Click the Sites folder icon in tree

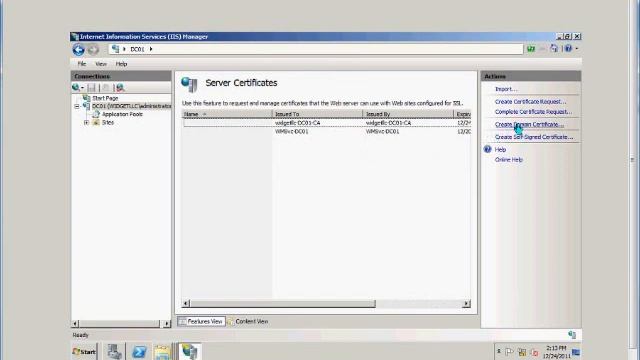(96, 122)
